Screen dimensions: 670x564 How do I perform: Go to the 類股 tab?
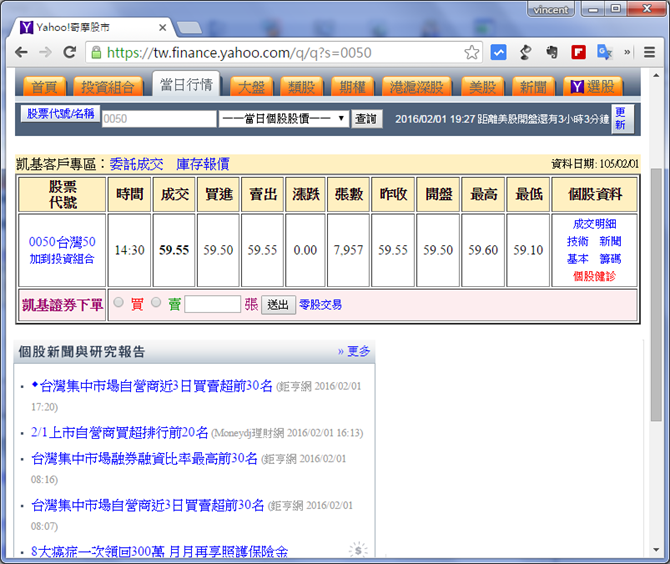click(302, 87)
